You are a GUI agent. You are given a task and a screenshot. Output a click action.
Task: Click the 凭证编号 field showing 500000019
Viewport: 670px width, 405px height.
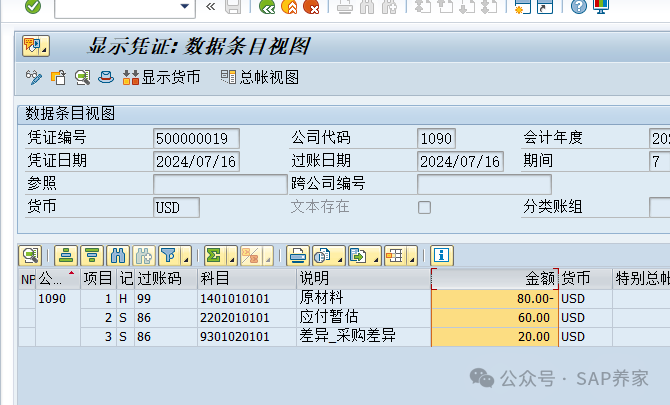196,138
